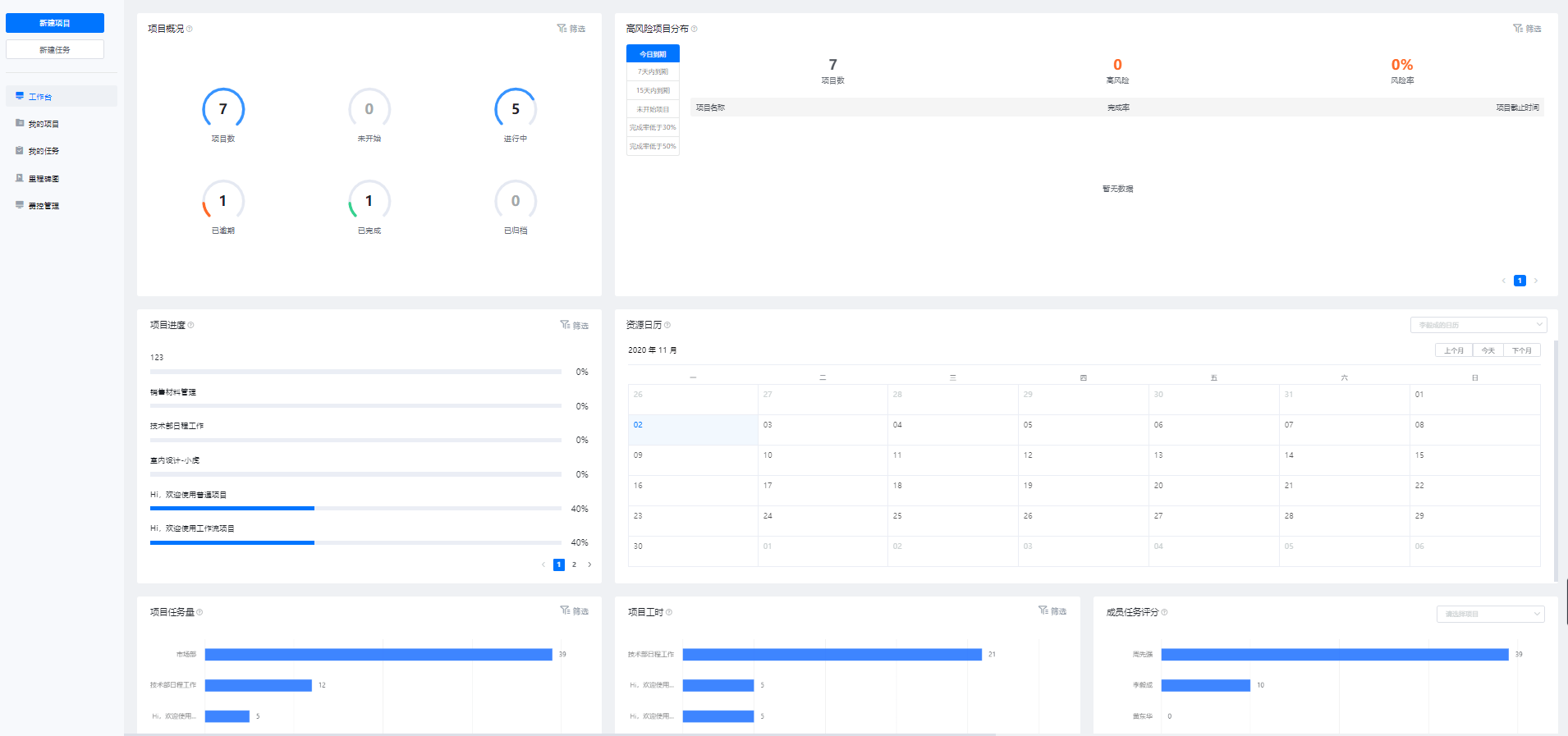Click 技术部日程工作 bar in 项目工时 chart

coord(832,654)
